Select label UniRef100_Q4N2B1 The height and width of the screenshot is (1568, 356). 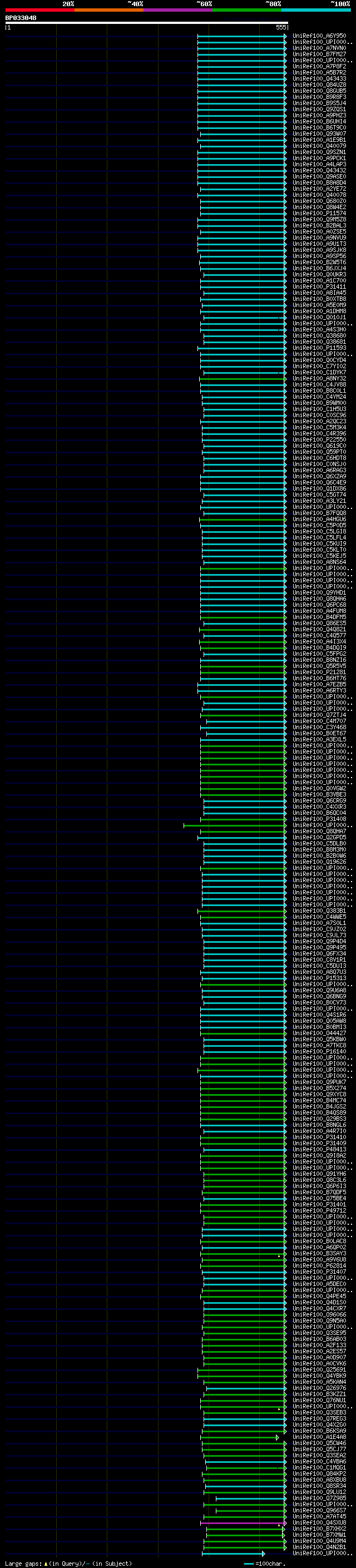pyautogui.click(x=319, y=1547)
